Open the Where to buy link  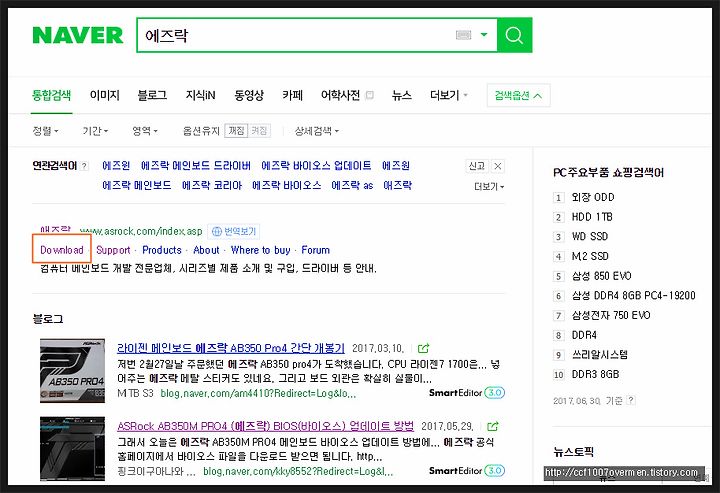[x=260, y=250]
